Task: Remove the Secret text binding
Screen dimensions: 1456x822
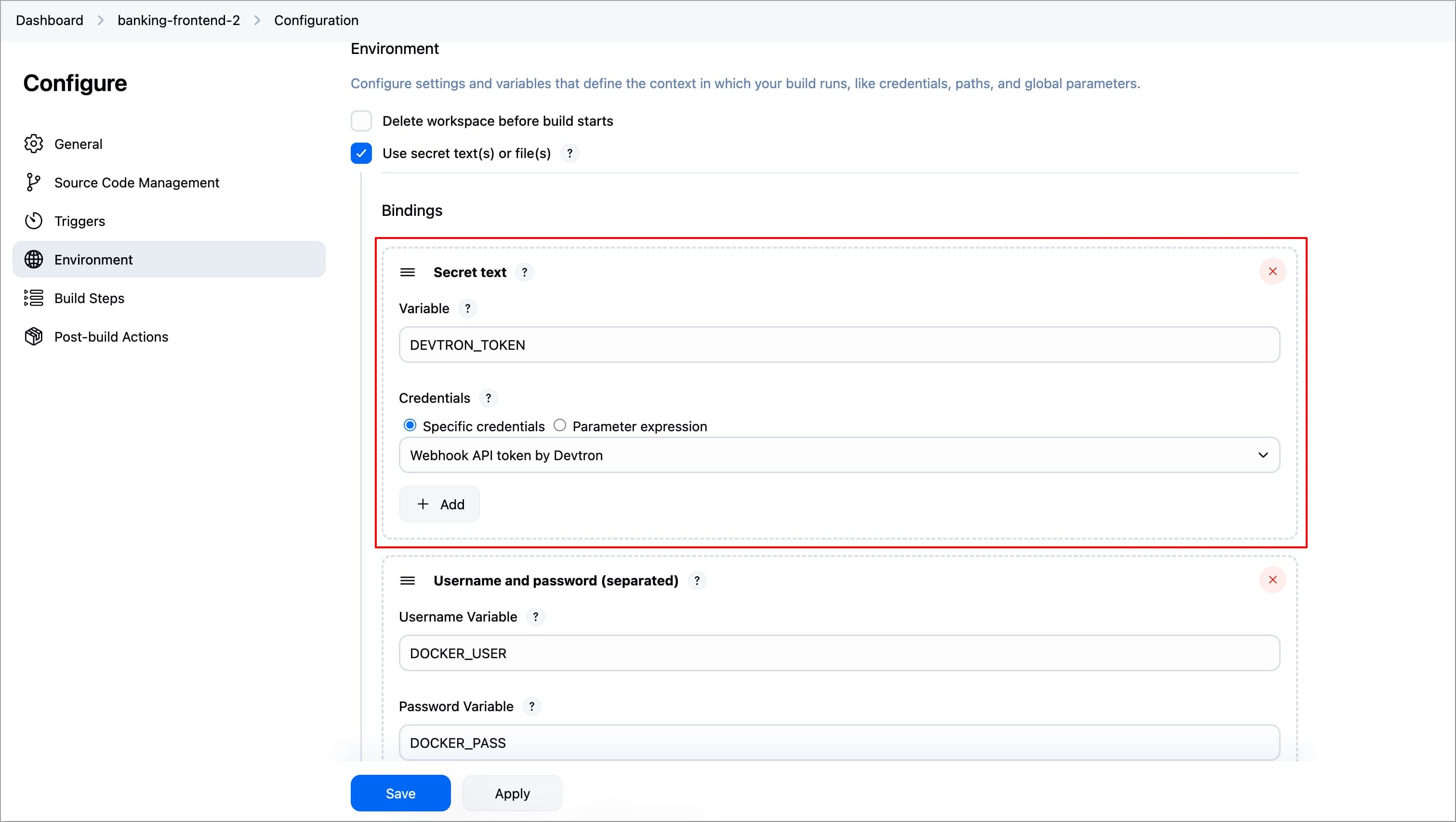Action: (1272, 271)
